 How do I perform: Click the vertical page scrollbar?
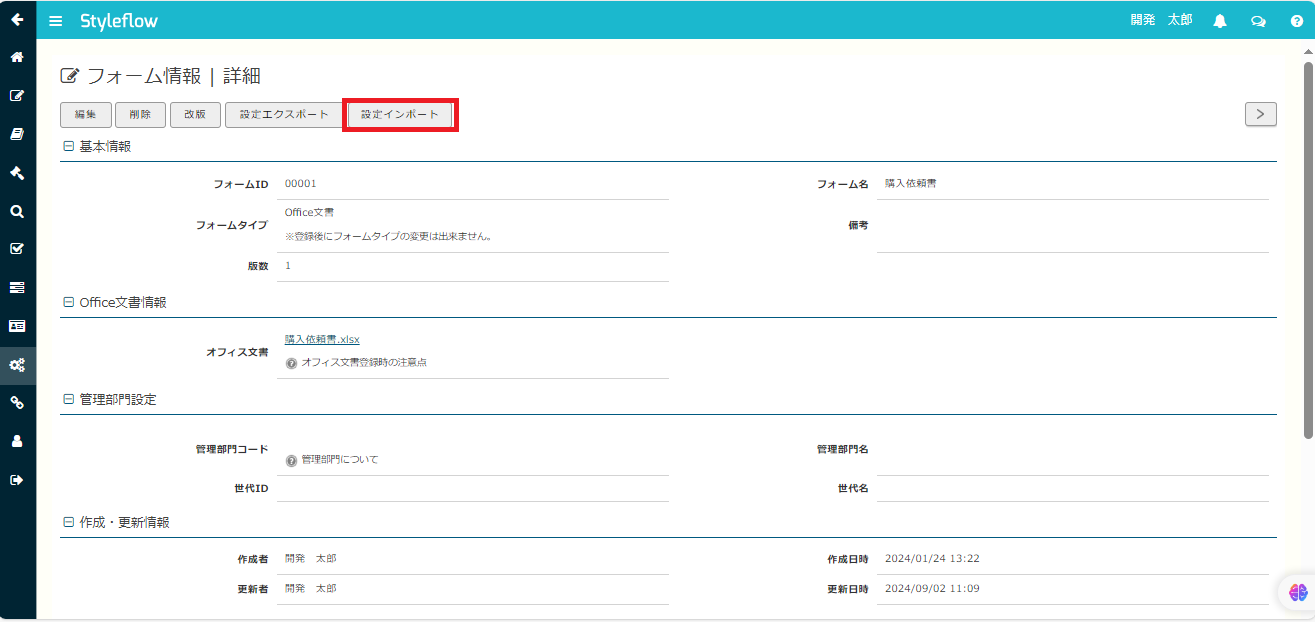point(1308,249)
